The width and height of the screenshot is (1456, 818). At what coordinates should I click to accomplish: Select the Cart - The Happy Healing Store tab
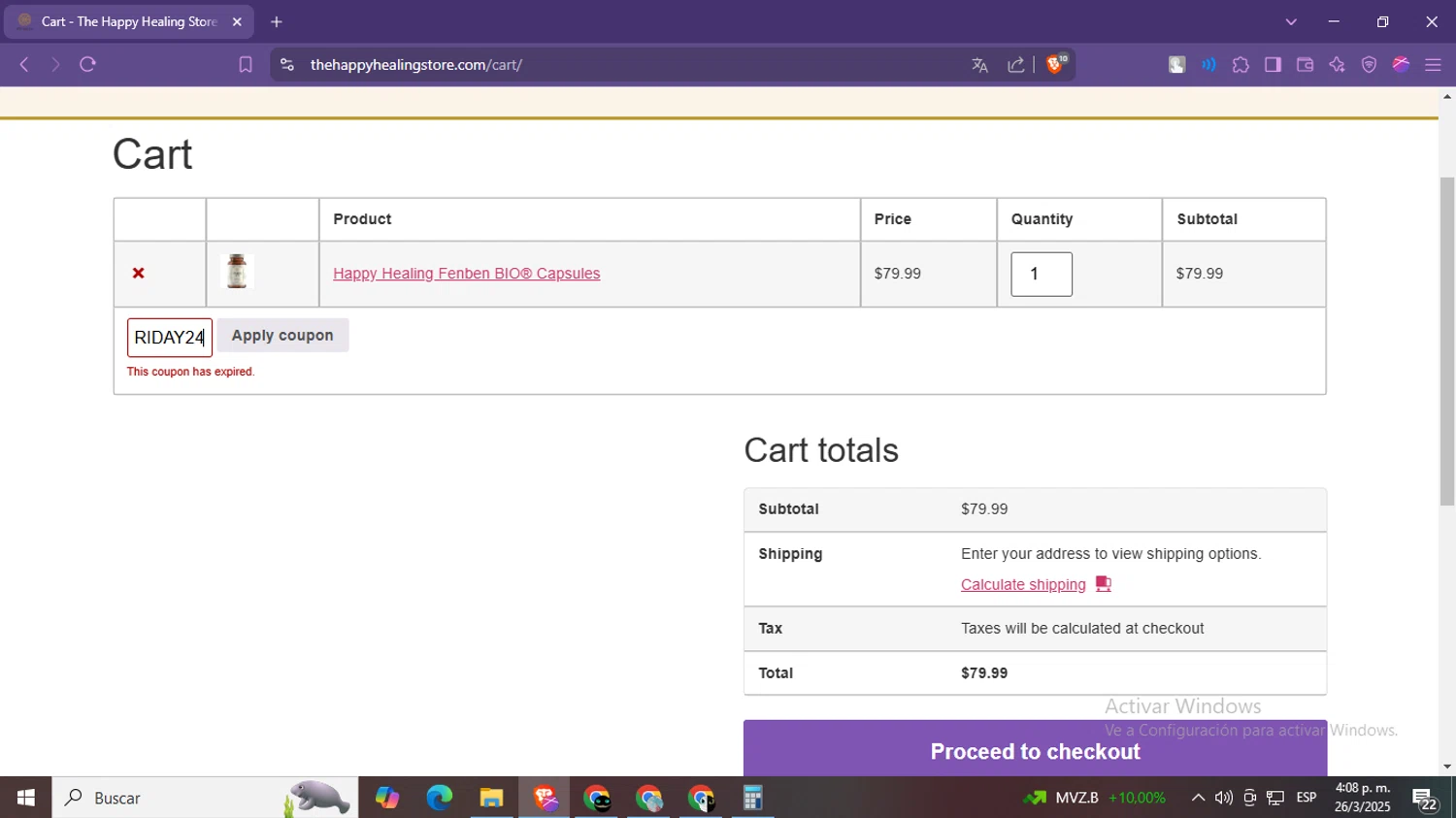click(129, 21)
